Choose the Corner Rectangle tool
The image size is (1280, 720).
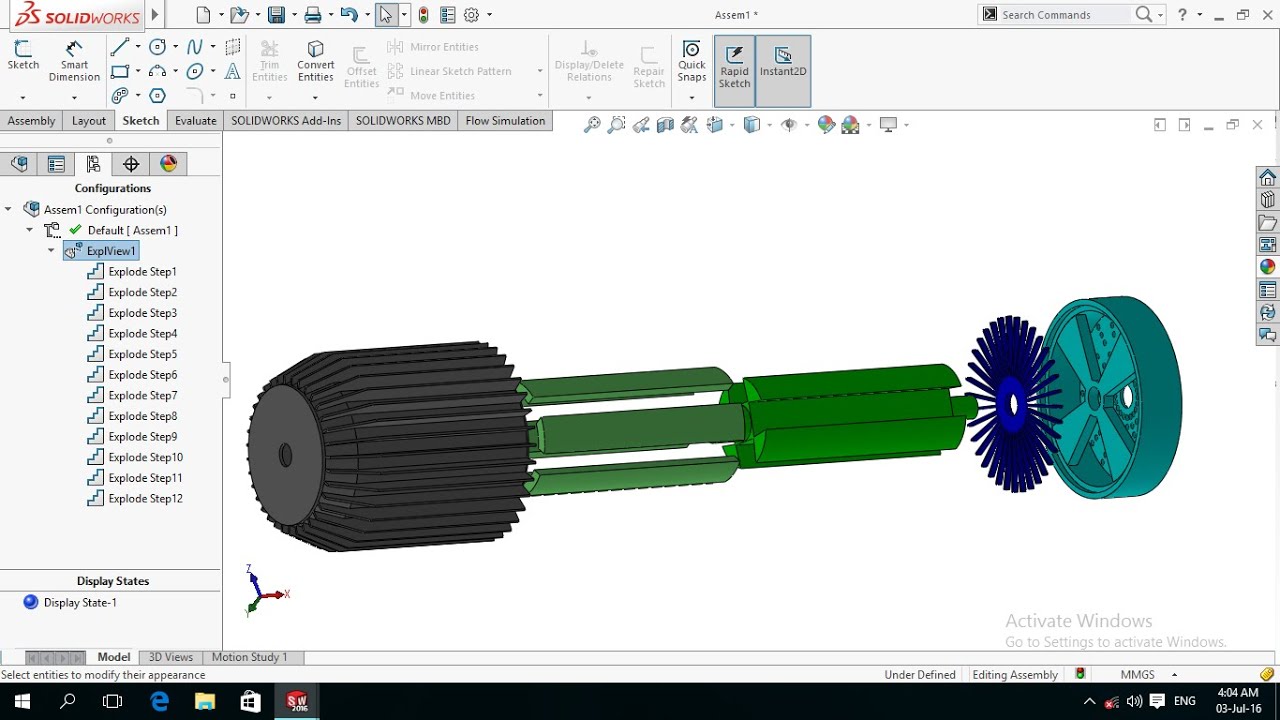(119, 71)
